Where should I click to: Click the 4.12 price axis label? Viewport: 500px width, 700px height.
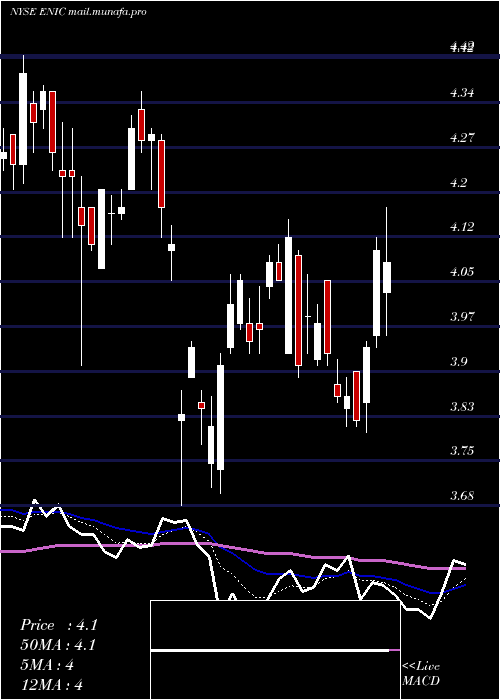[462, 227]
